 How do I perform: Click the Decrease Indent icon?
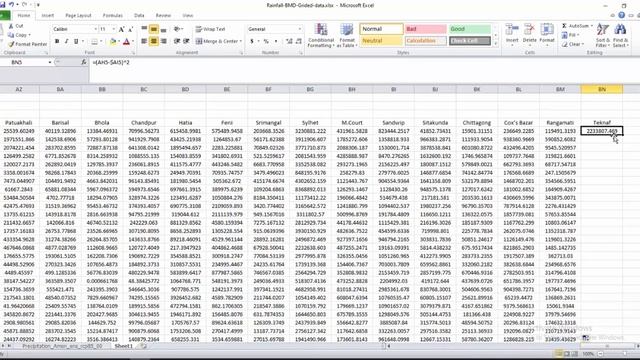point(177,41)
